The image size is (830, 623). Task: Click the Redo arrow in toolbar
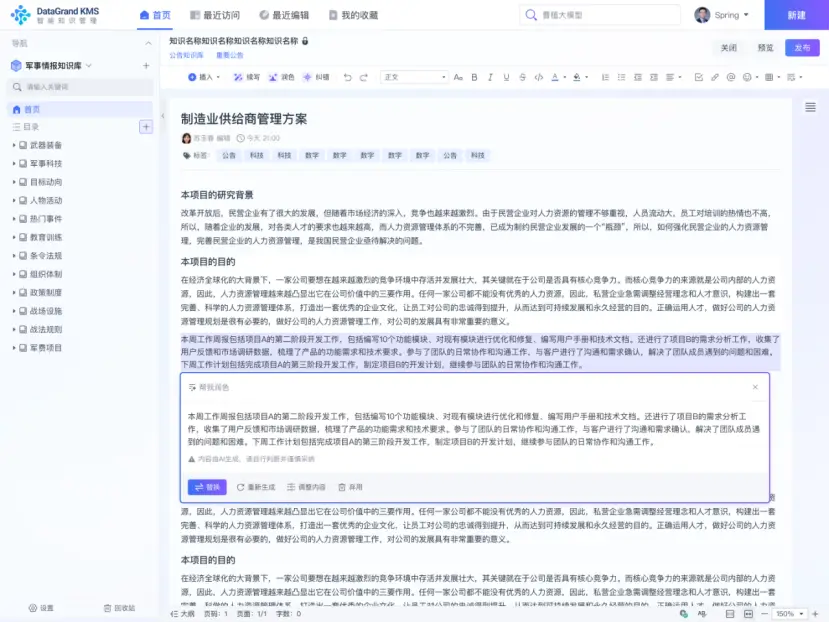tap(364, 77)
